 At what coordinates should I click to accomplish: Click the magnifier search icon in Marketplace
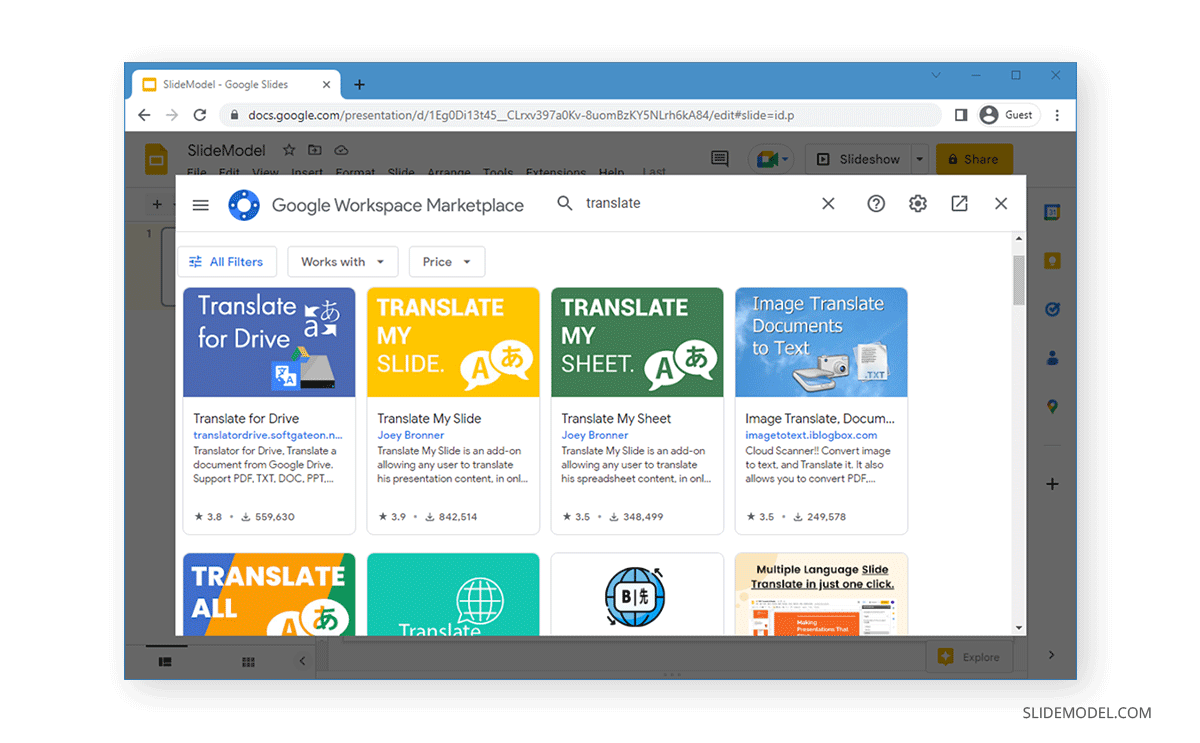[x=565, y=203]
